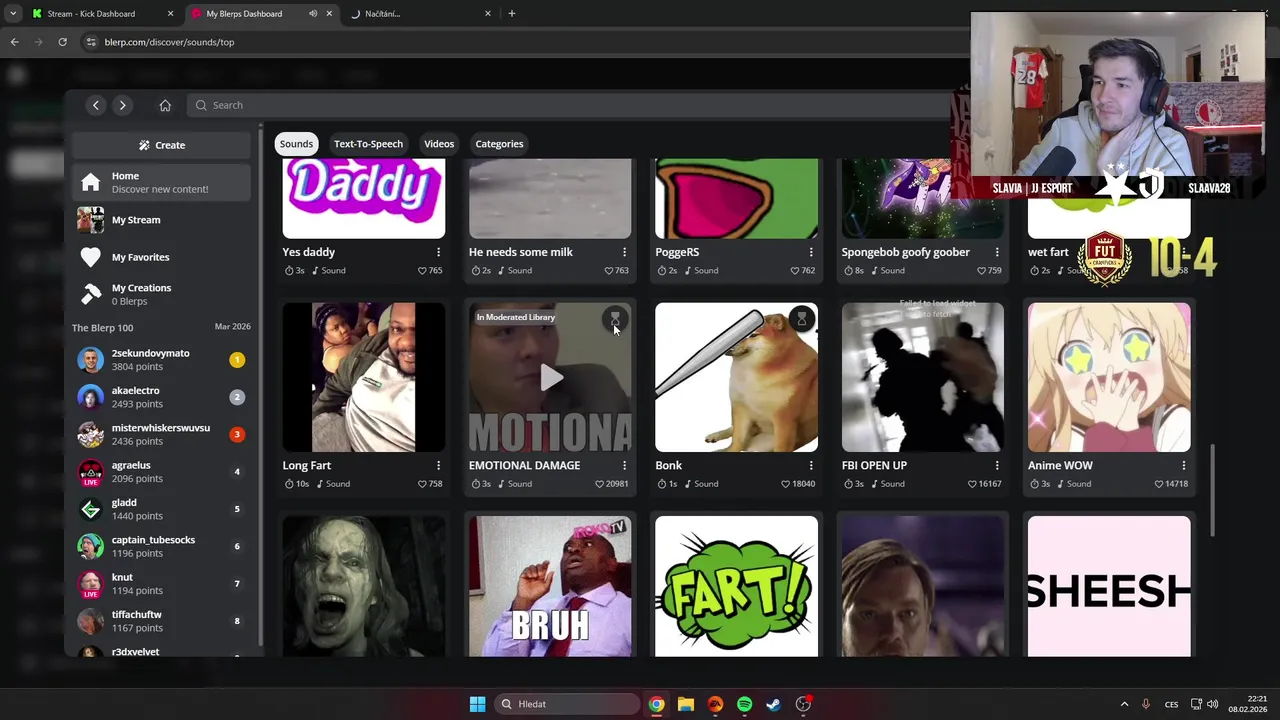Open the SHEESH sound thumbnail
Screen dimensions: 1280x720
[1109, 586]
